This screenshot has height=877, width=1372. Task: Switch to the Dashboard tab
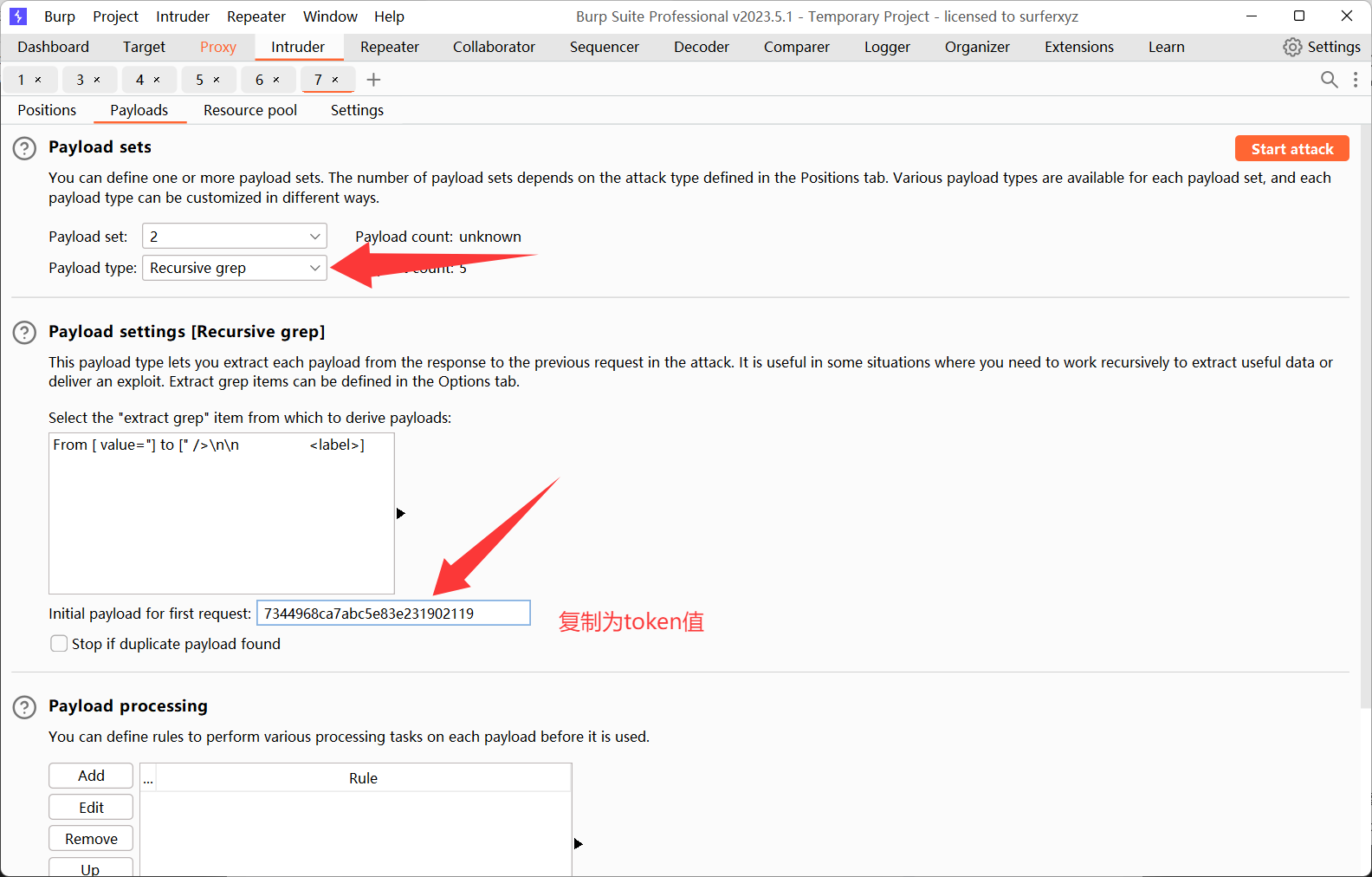(53, 47)
